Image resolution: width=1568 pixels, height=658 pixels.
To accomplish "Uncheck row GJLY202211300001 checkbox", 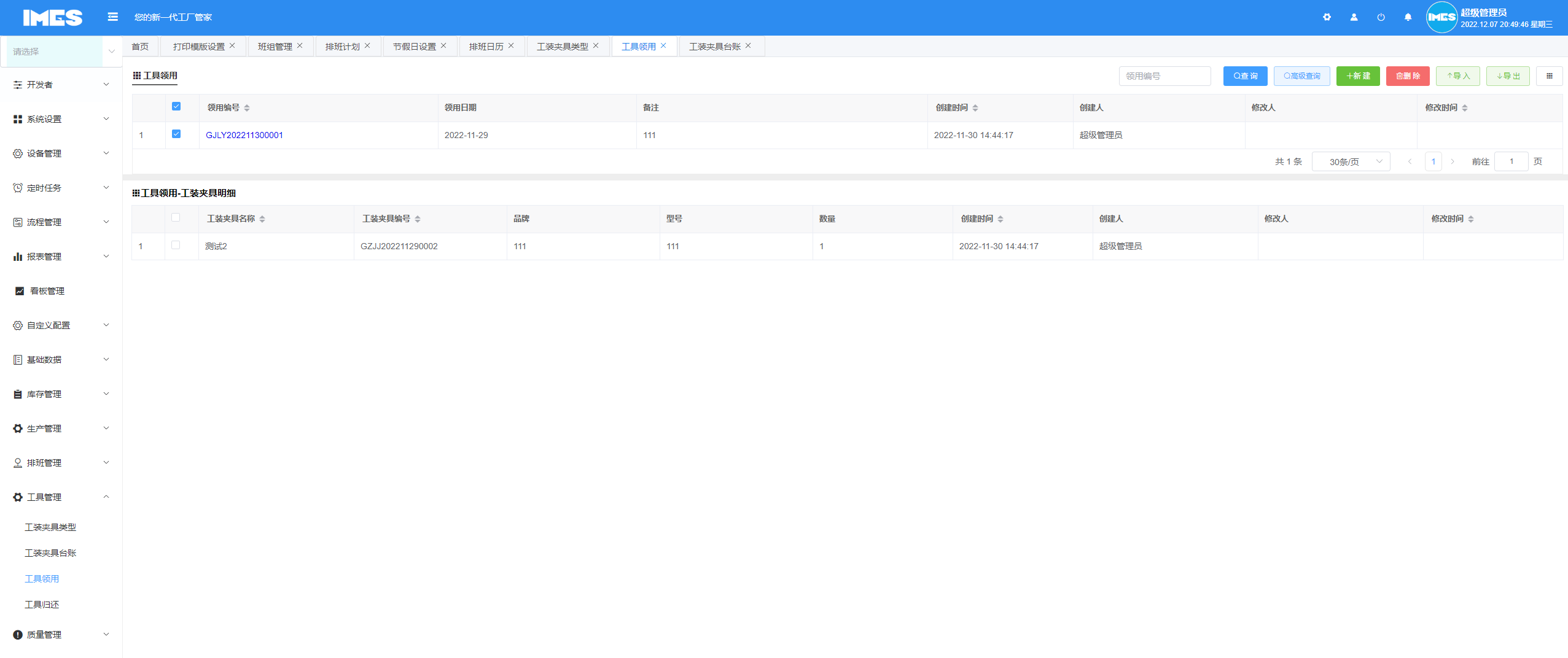I will [x=176, y=134].
